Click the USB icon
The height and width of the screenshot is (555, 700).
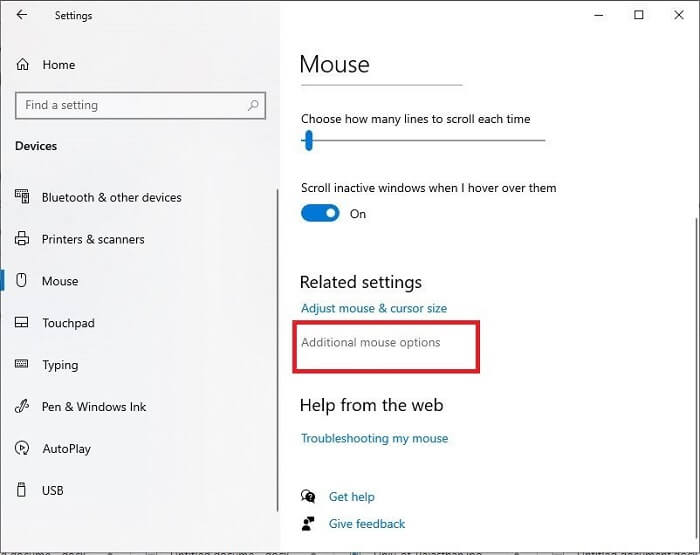23,490
